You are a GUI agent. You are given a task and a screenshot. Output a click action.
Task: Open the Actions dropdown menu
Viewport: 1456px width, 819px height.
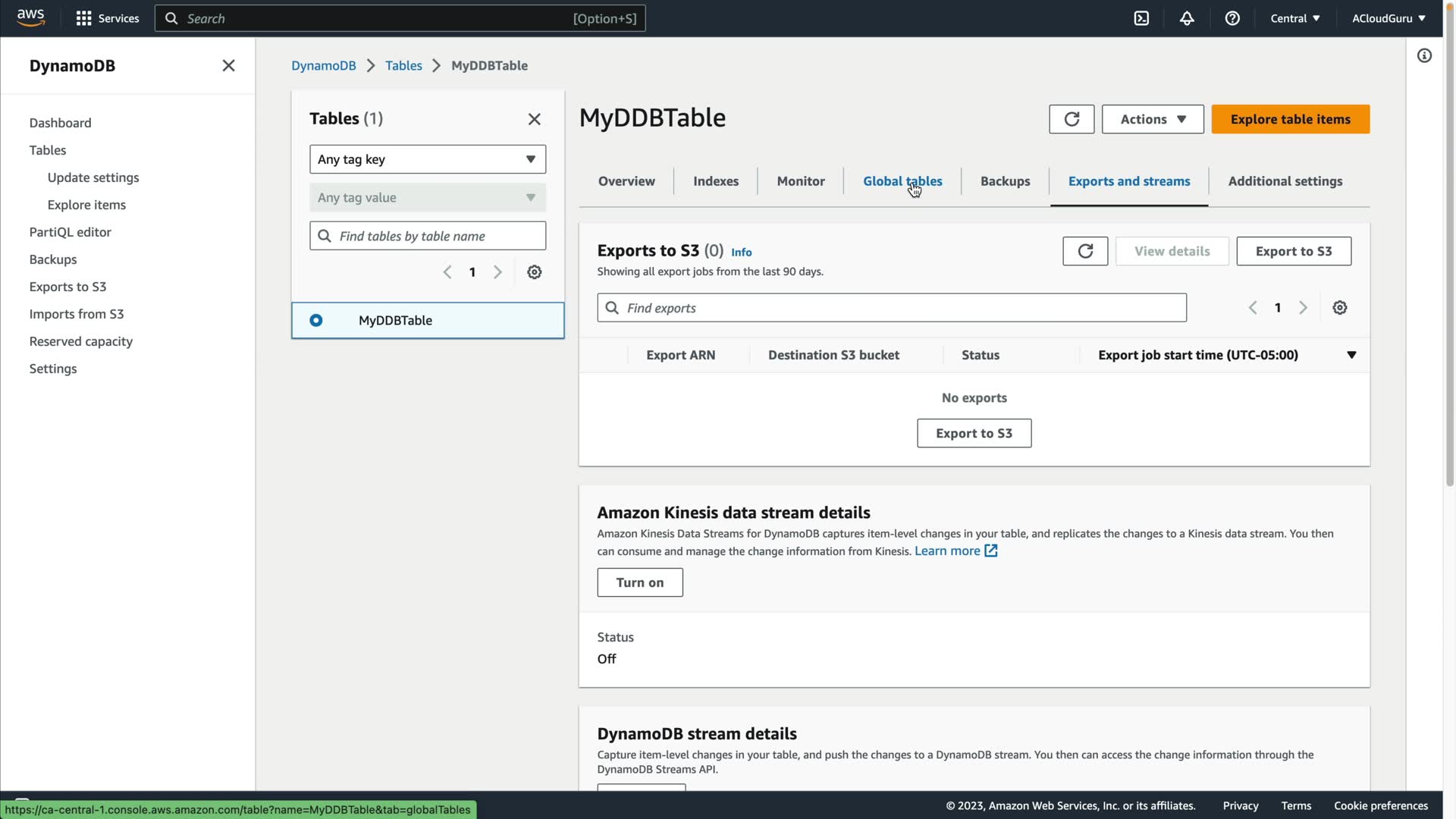click(x=1152, y=119)
